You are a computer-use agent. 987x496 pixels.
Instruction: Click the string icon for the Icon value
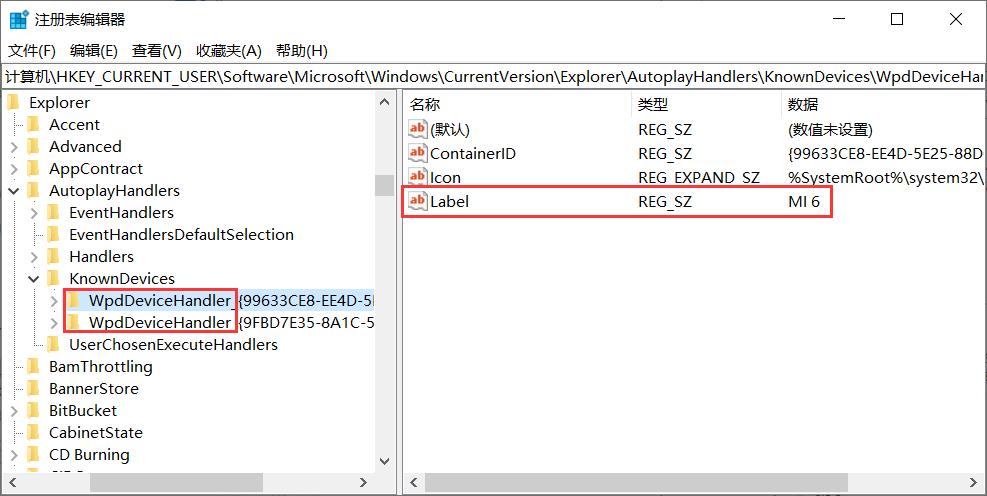click(x=417, y=177)
